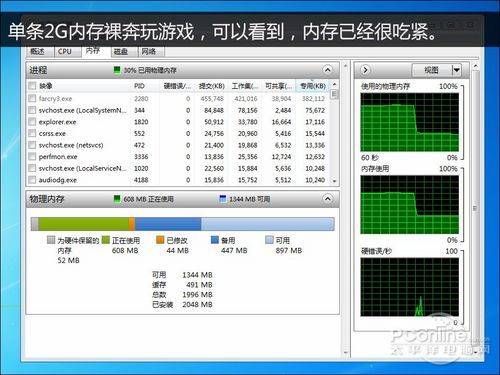This screenshot has width=500, height=375.
Task: Click the light blue 可用 memory bar segment
Action: [x=267, y=224]
